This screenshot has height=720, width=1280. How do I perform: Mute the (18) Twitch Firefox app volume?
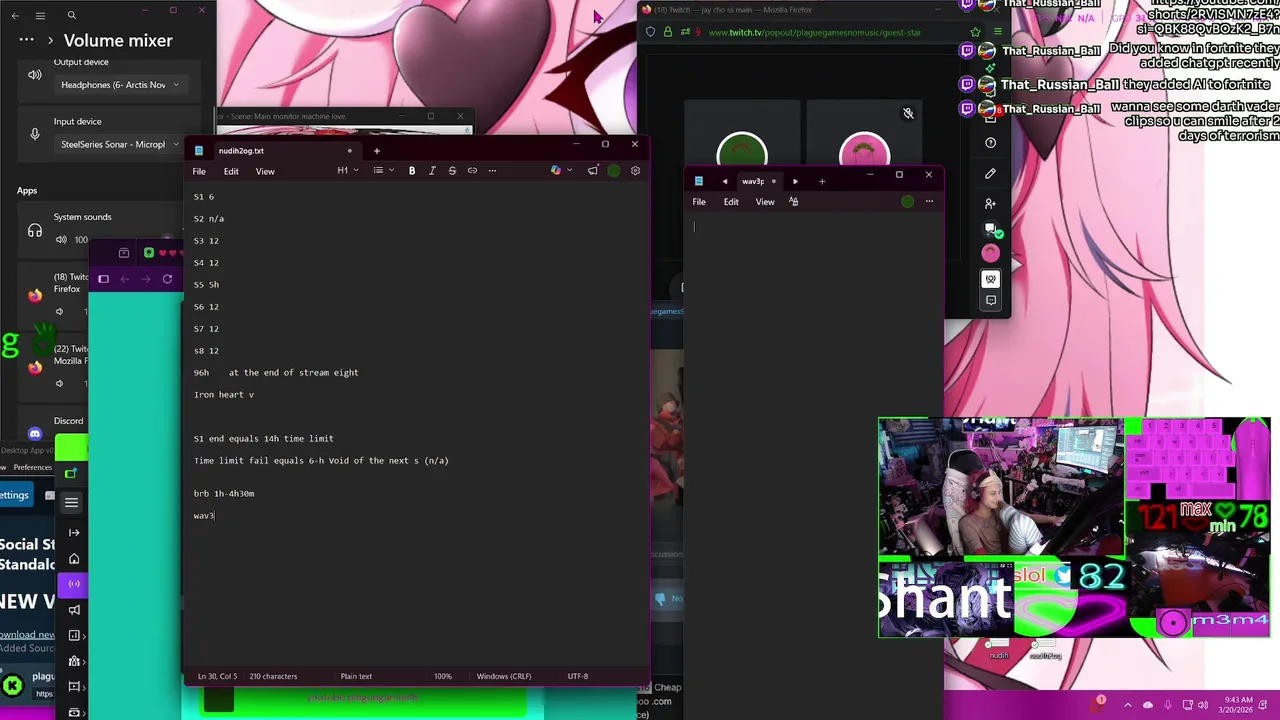pos(59,312)
